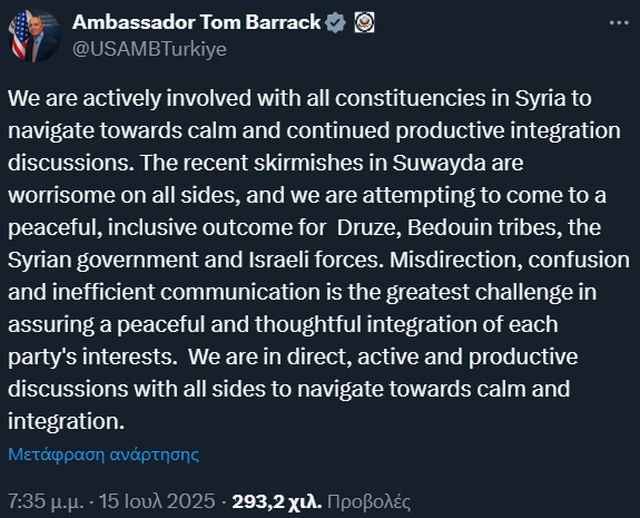The width and height of the screenshot is (640, 518).
Task: Open Ambassador Tom Barrack's profile photo
Action: click(35, 36)
